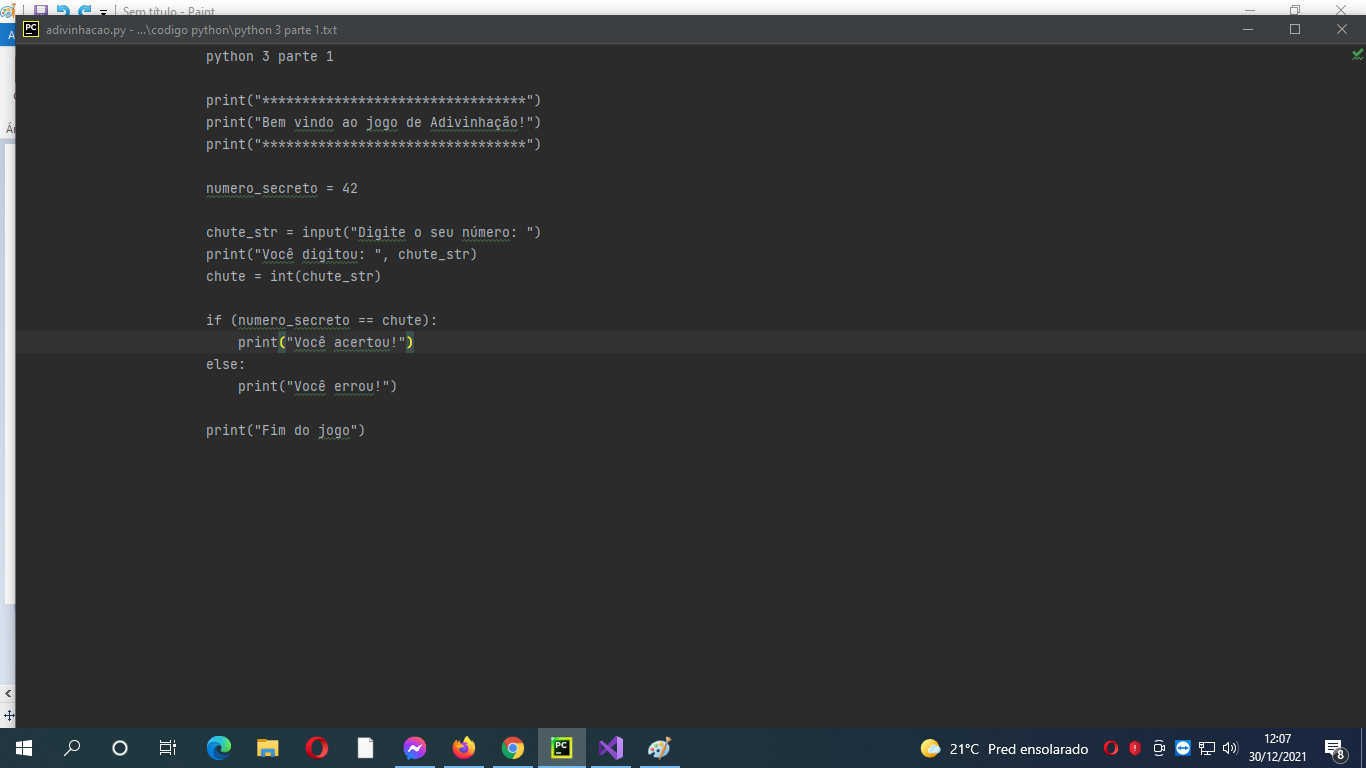Click the Windows Start button
1366x768 pixels.
point(24,748)
